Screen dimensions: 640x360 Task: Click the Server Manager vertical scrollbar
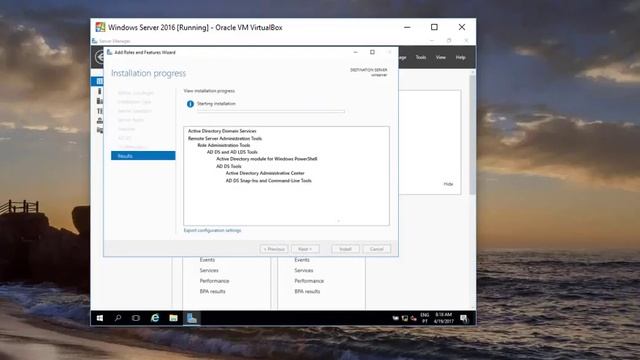point(473,135)
